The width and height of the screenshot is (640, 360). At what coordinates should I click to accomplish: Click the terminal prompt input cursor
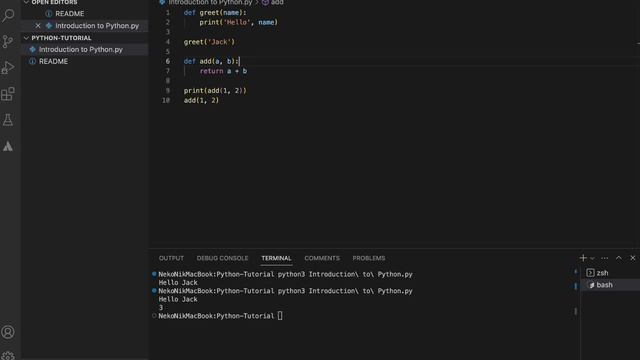[280, 316]
